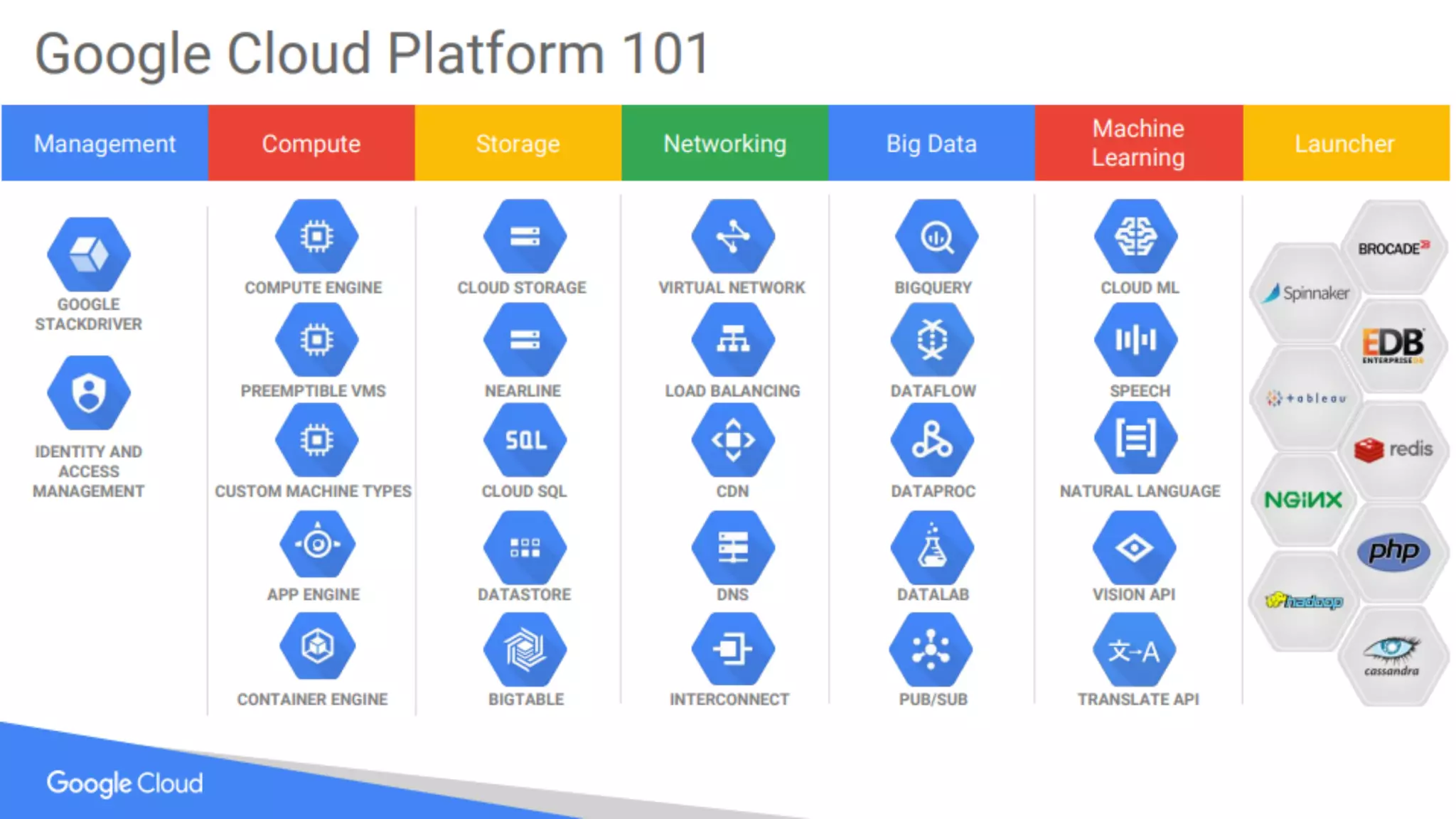Click the Load Balancing icon
This screenshot has height=819, width=1456.
click(733, 340)
